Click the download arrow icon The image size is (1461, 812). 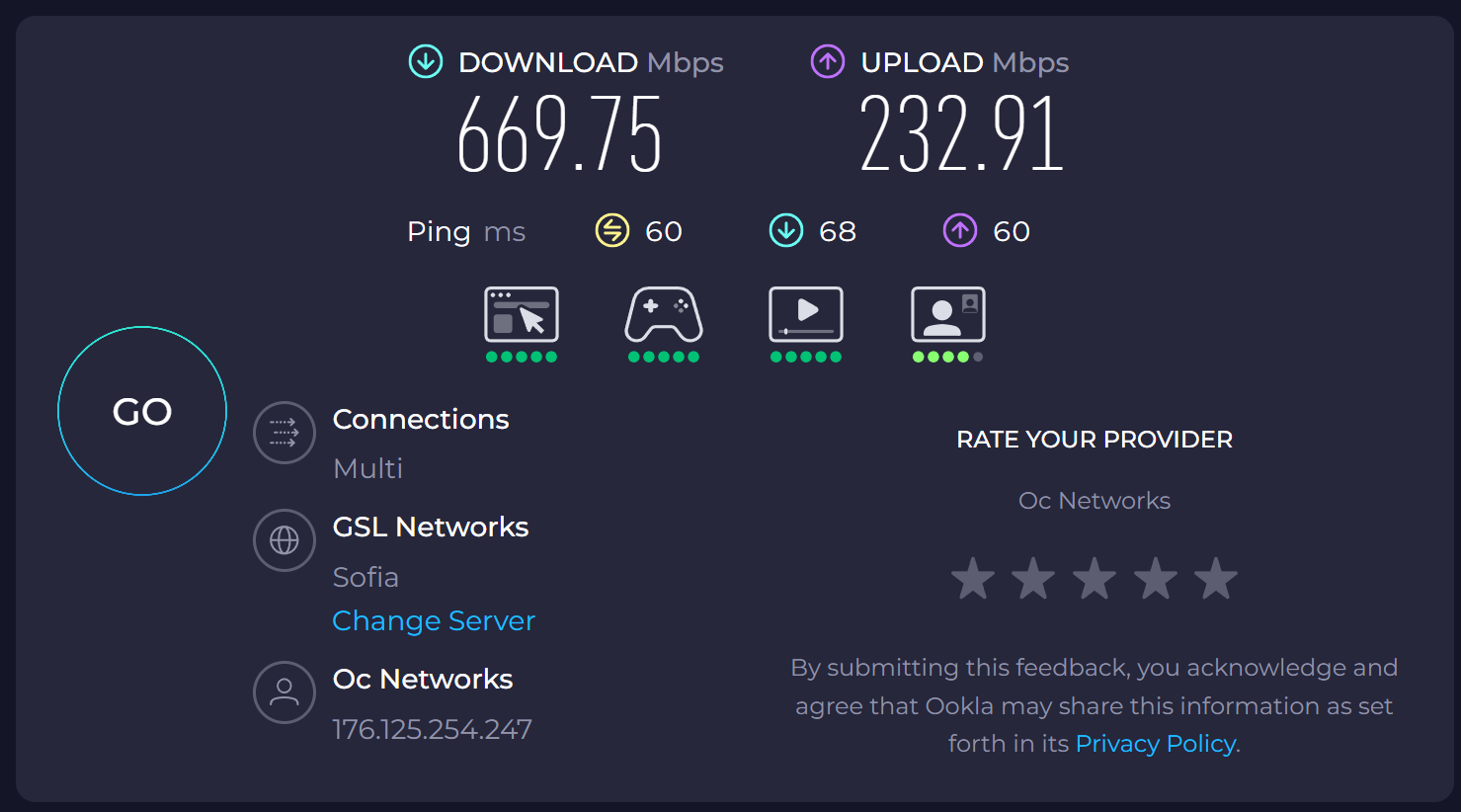click(426, 62)
